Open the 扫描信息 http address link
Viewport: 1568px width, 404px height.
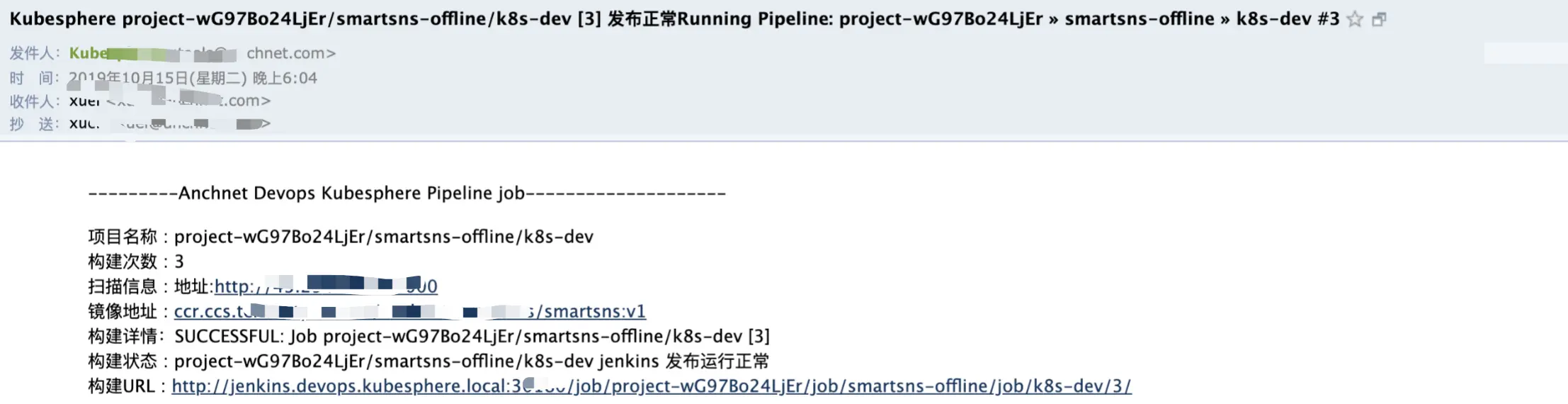[326, 286]
